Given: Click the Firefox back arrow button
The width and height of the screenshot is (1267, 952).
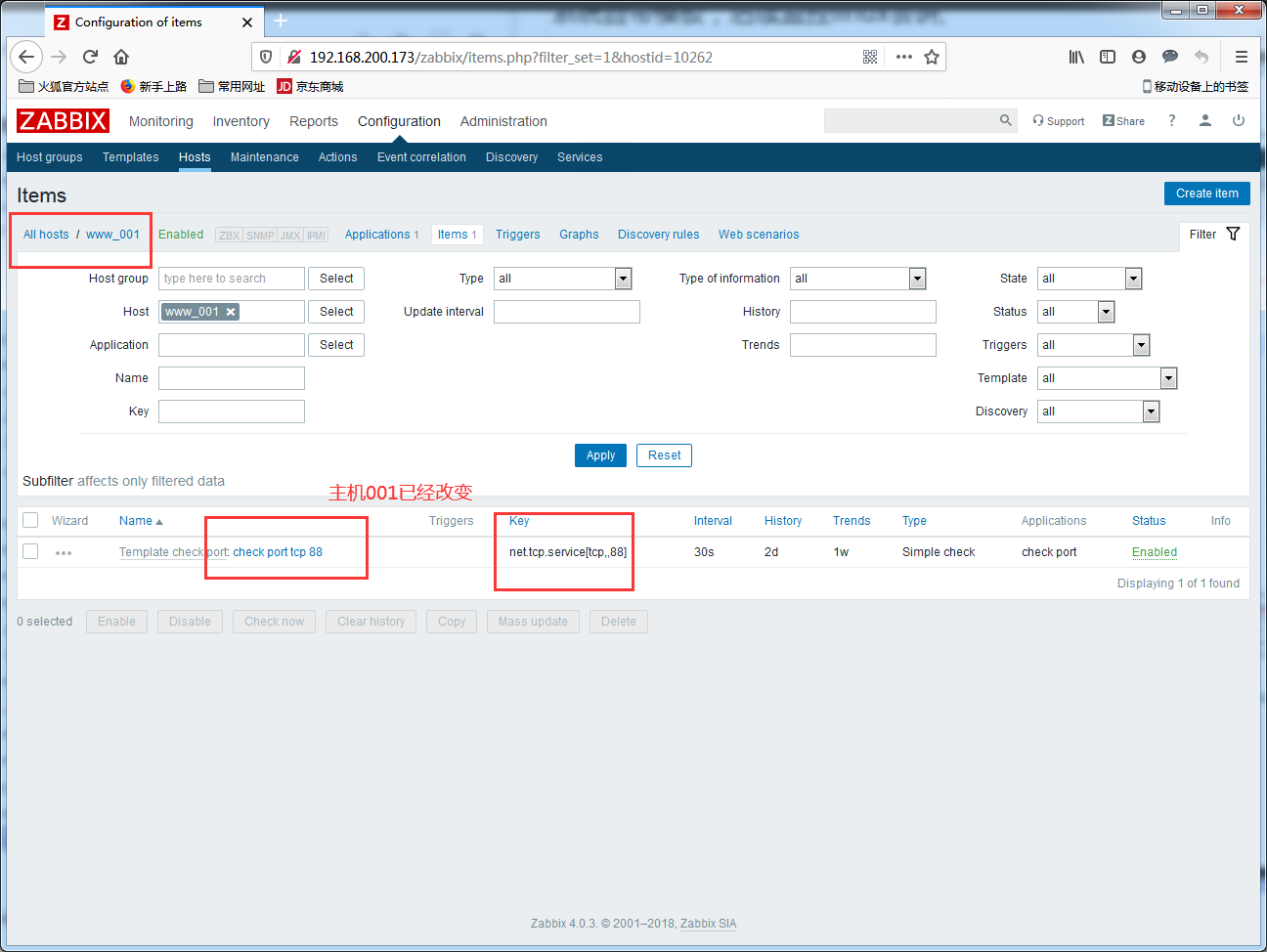Looking at the screenshot, I should coord(26,57).
